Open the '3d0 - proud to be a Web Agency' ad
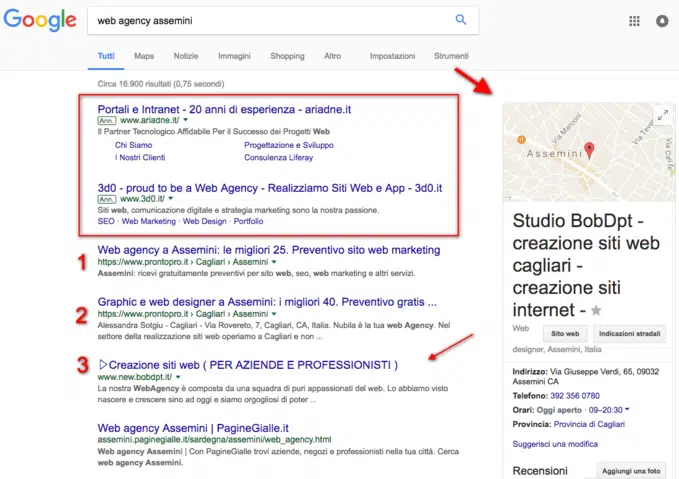 [270, 188]
